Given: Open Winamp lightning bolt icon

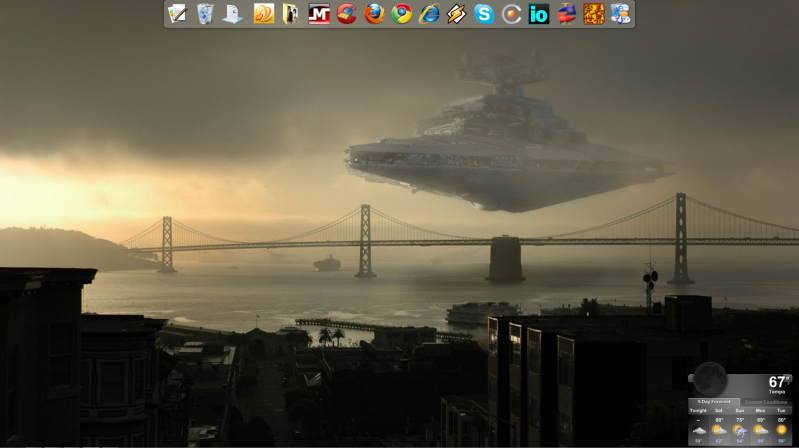Looking at the screenshot, I should pyautogui.click(x=456, y=14).
